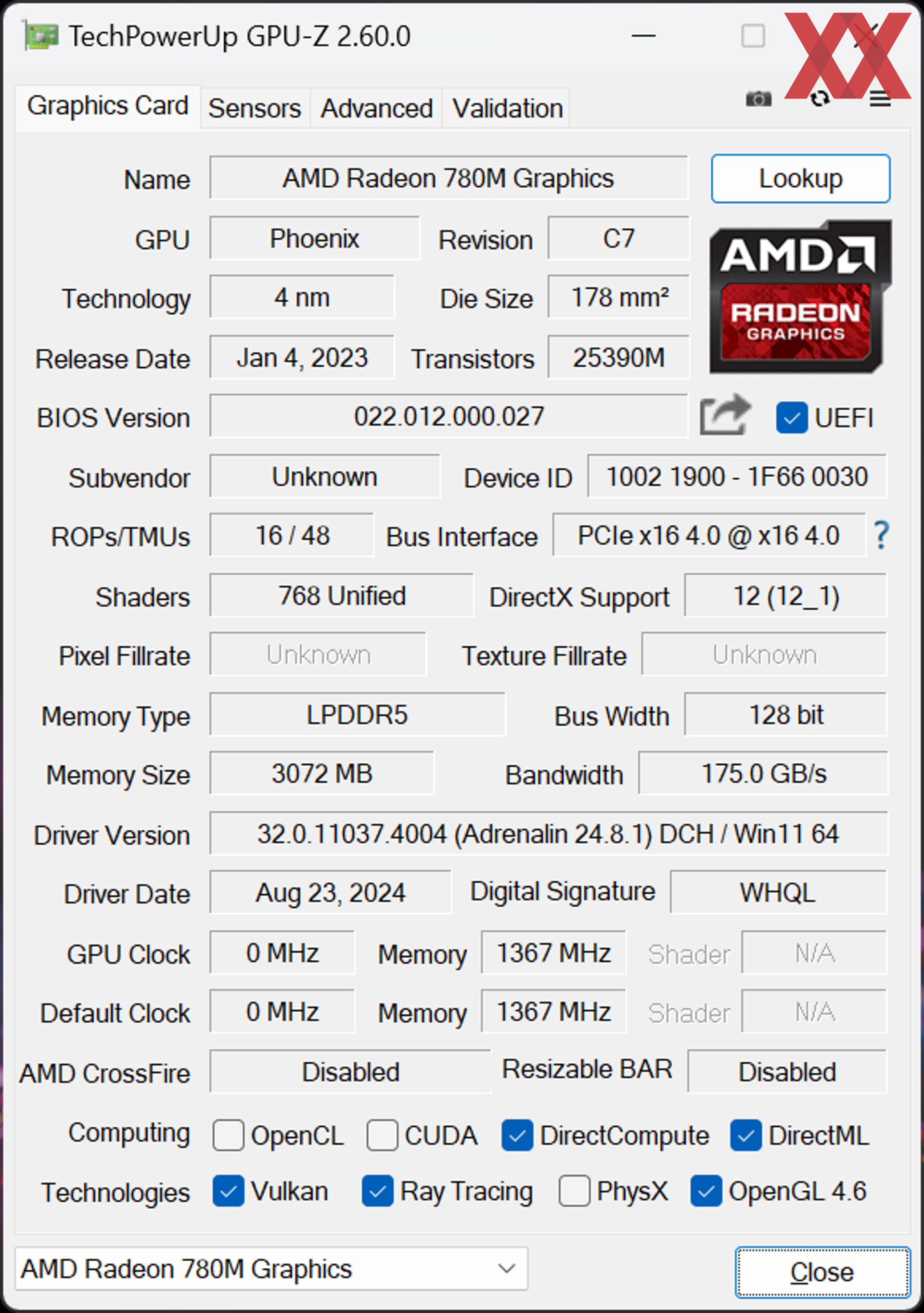Toggle the Ray Tracing checkbox
The height and width of the screenshot is (1313, 924).
(377, 1191)
